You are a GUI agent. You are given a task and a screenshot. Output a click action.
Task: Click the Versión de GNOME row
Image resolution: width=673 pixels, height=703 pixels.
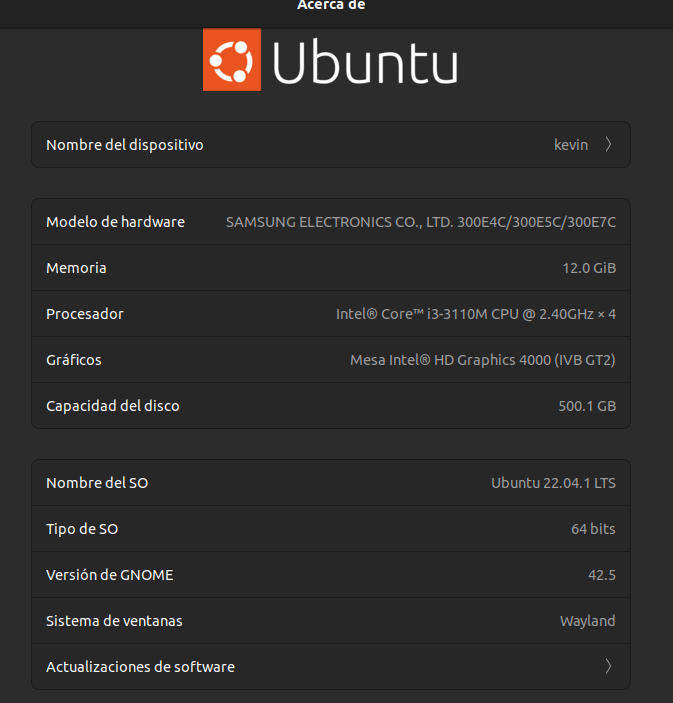click(x=331, y=575)
